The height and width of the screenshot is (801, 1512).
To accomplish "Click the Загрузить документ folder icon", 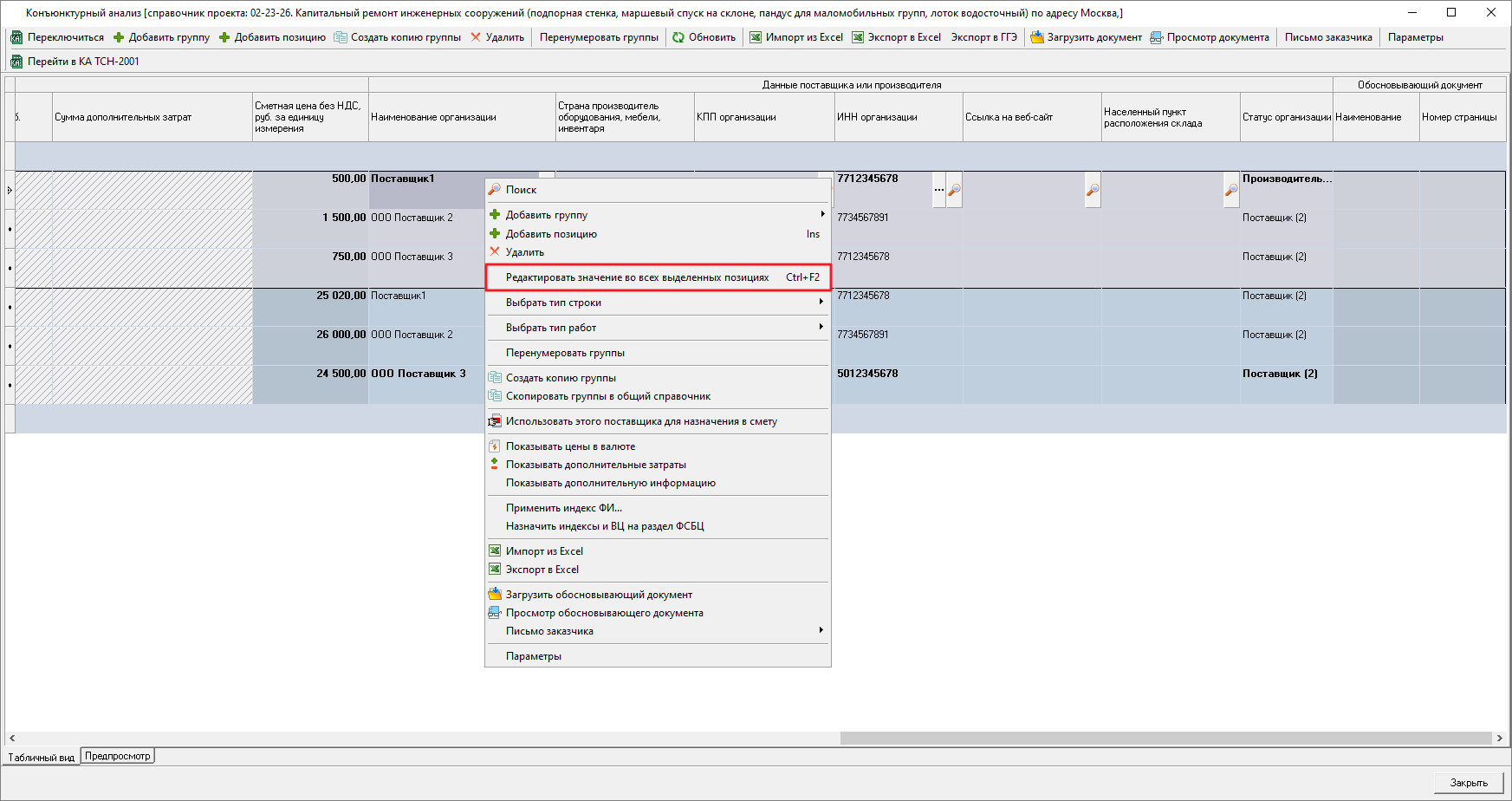I will click(1036, 37).
